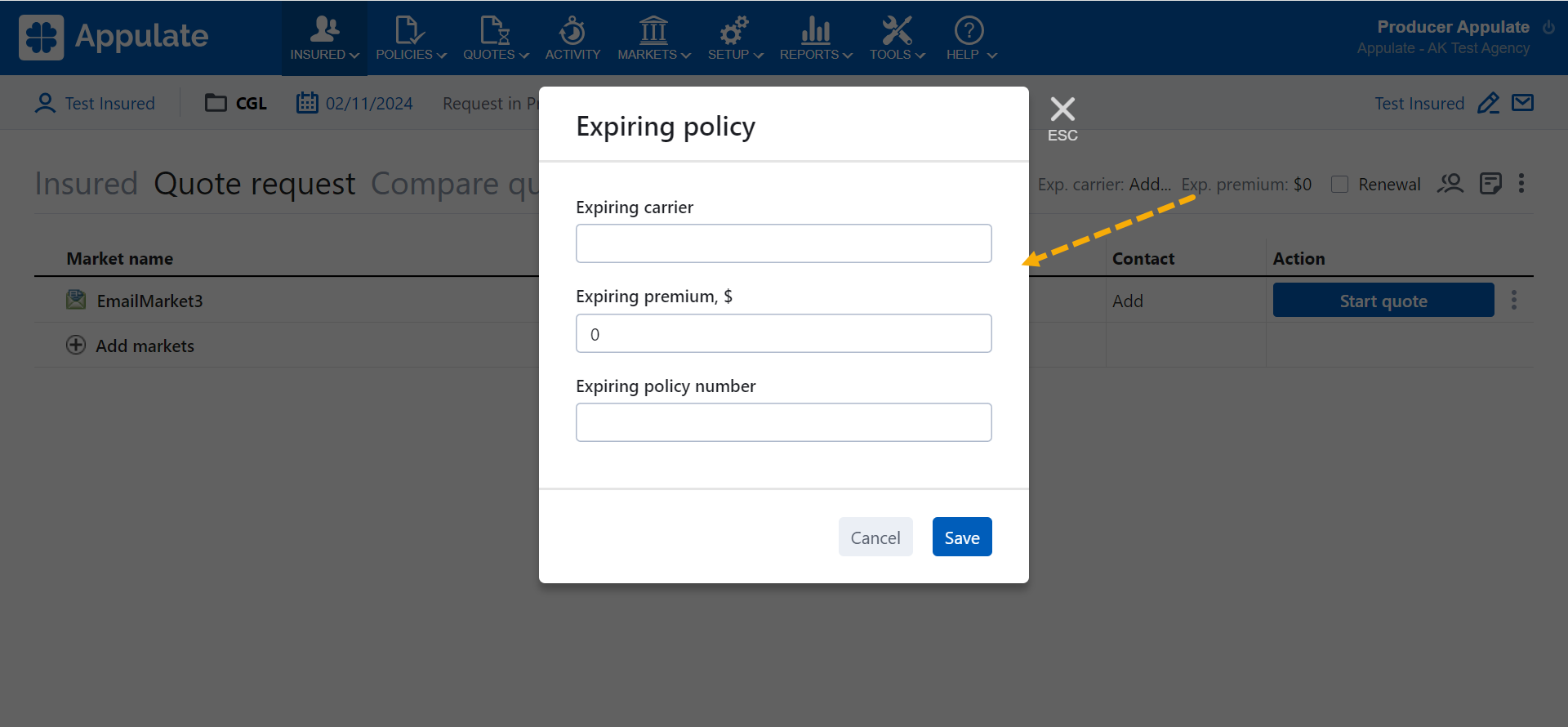Toggle the Renewal checkbox
Viewport: 1568px width, 727px height.
[x=1339, y=185]
